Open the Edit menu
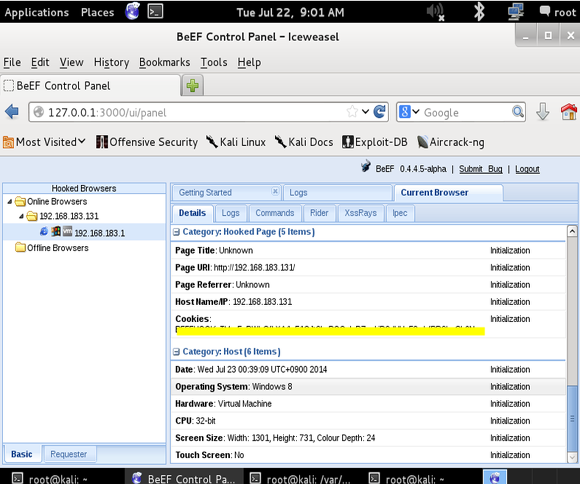580x484 pixels. [40, 62]
